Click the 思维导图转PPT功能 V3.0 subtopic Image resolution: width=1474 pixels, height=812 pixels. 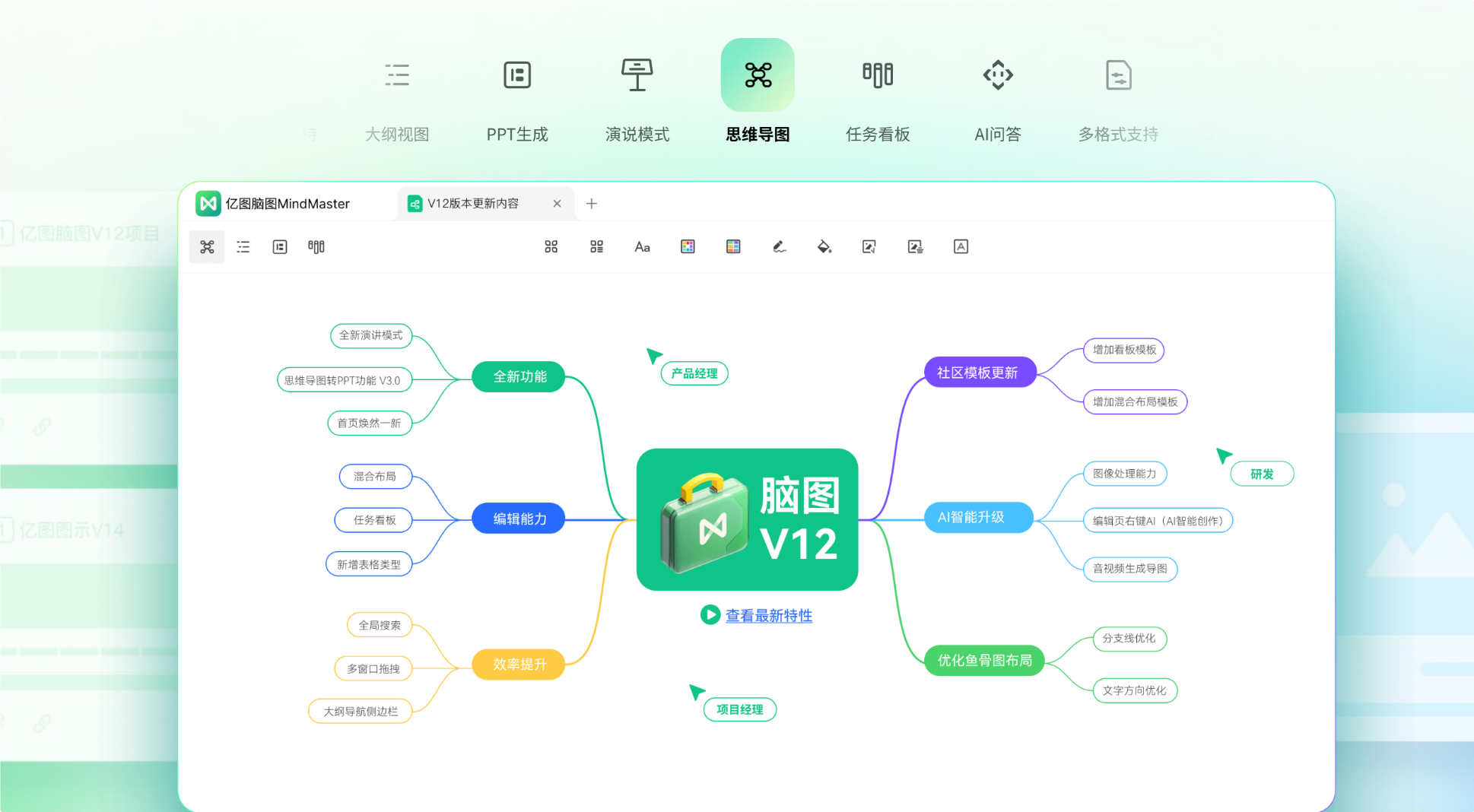(345, 380)
